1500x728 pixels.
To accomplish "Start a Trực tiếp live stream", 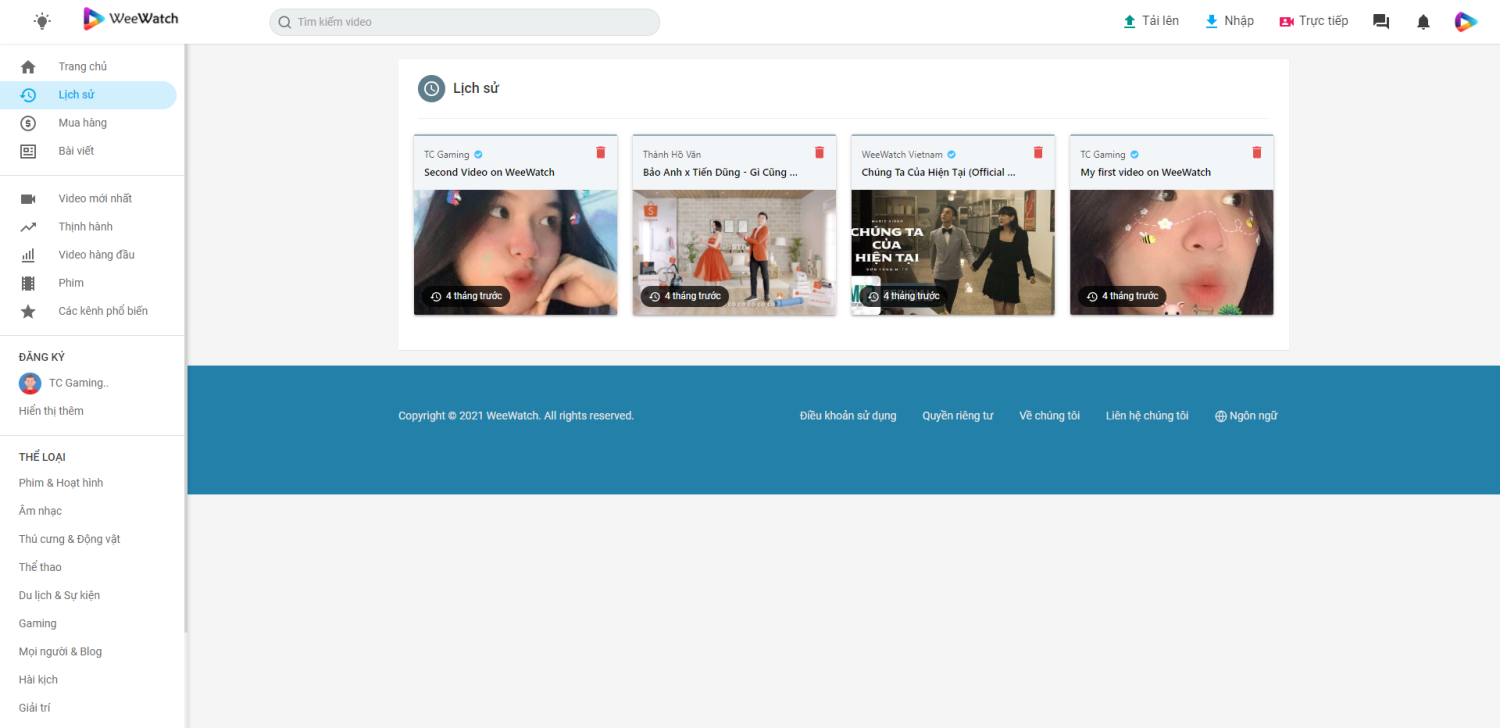I will (1313, 21).
